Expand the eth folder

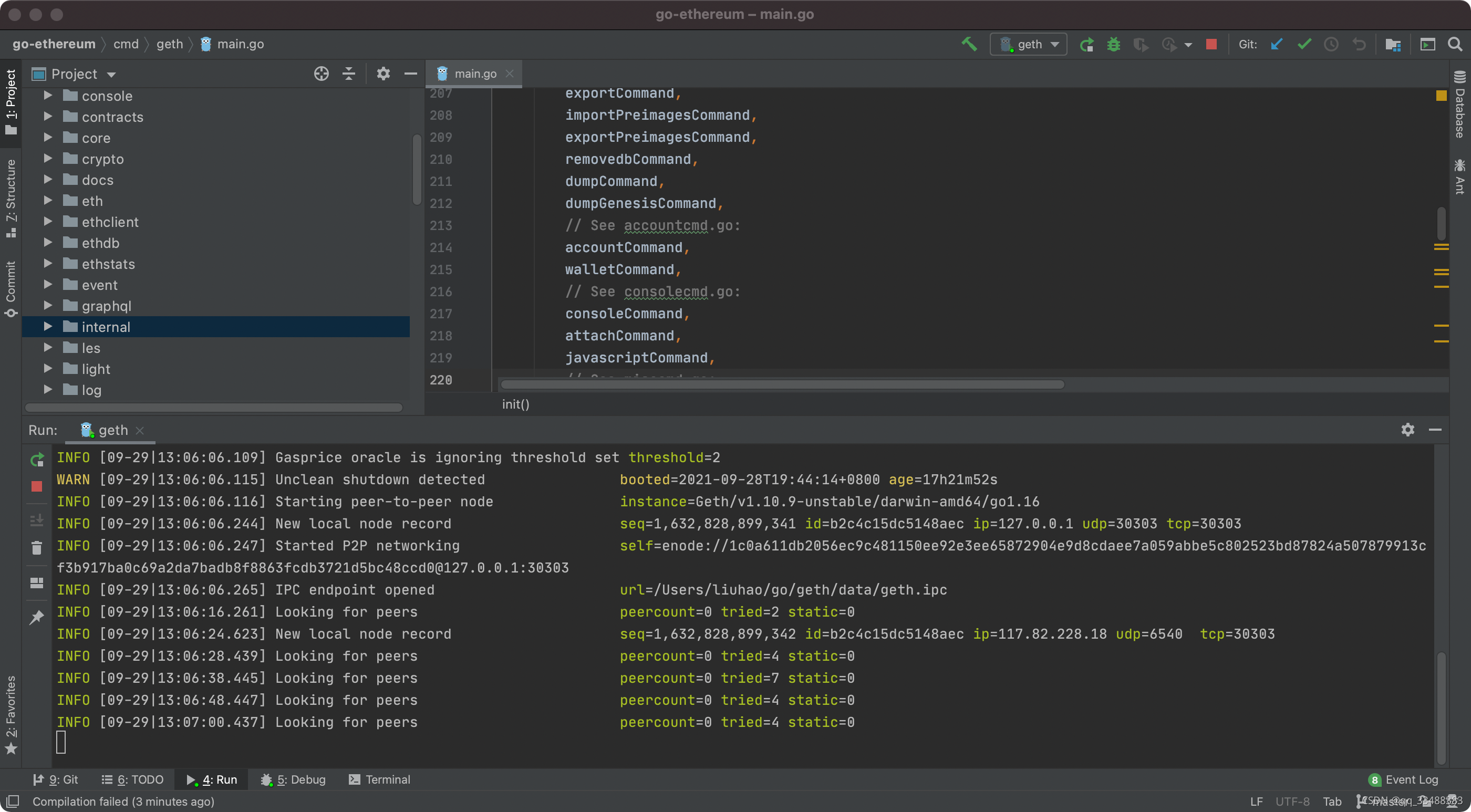tap(48, 201)
